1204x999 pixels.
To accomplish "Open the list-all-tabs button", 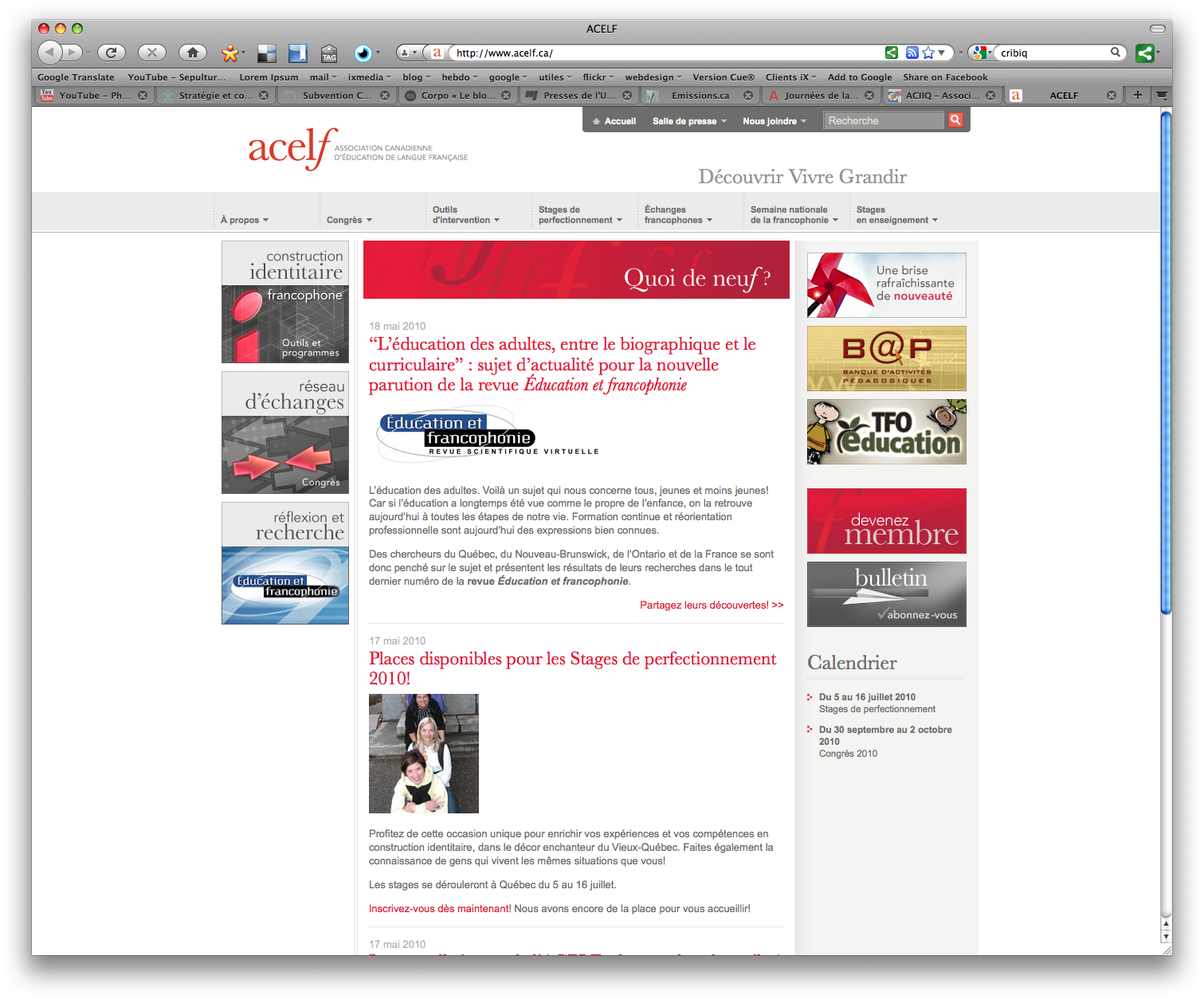I will tap(1162, 95).
